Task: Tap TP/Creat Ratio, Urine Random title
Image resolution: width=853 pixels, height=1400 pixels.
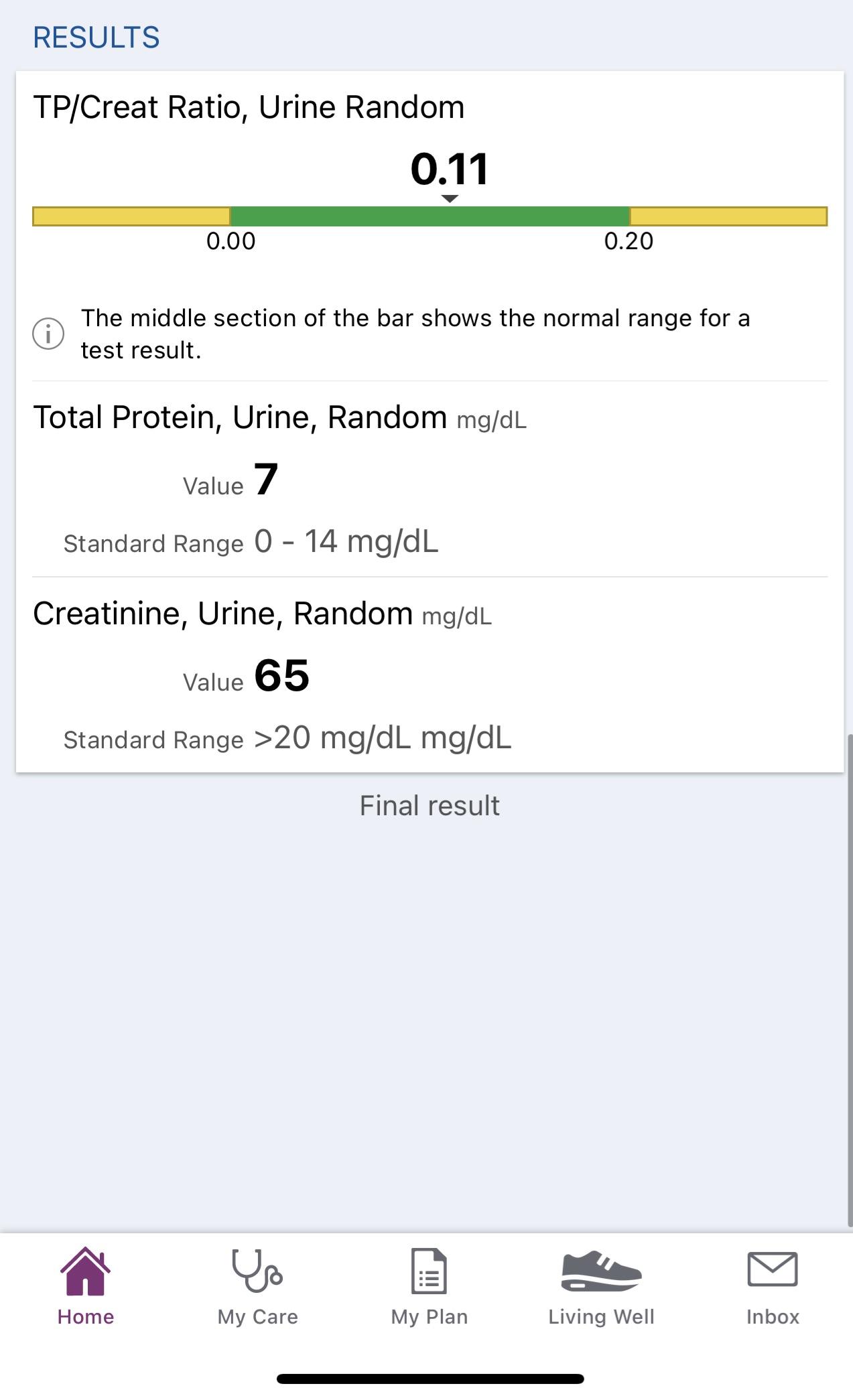Action: point(249,107)
